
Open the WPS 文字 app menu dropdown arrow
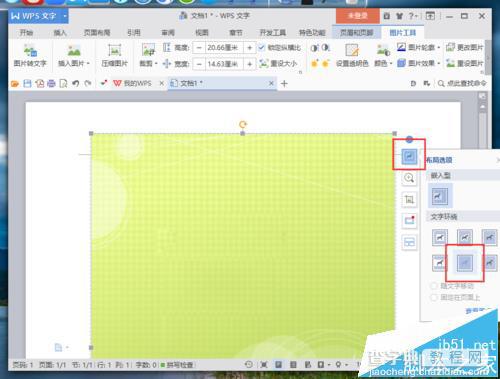pyautogui.click(x=65, y=16)
